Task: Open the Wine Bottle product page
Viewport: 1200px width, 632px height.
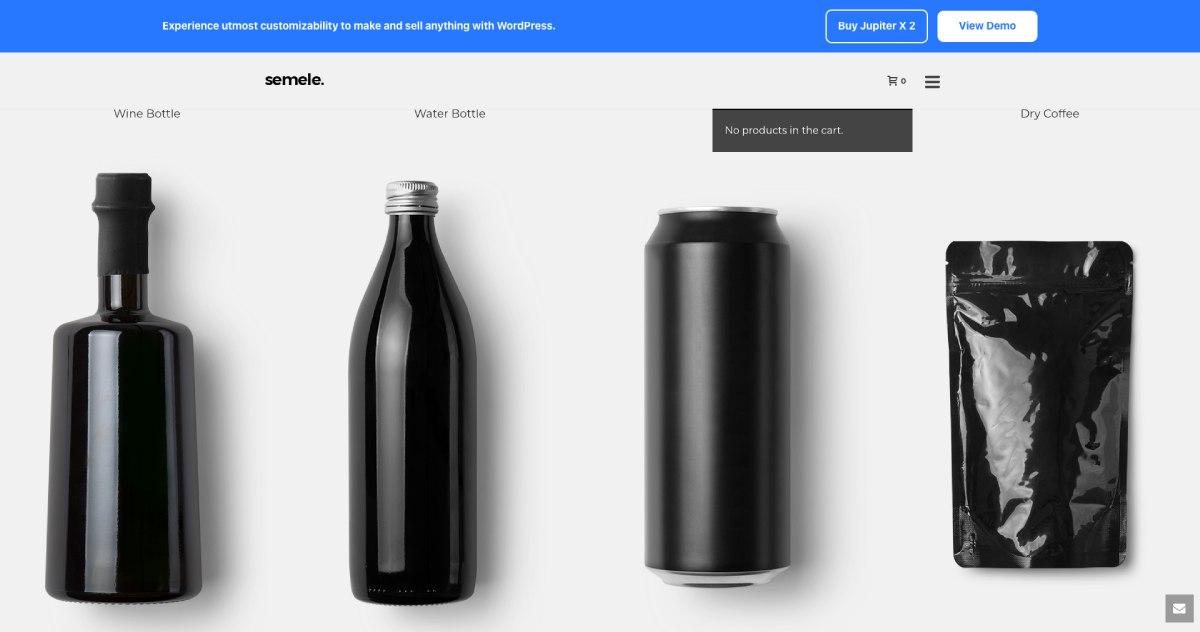Action: pos(146,113)
